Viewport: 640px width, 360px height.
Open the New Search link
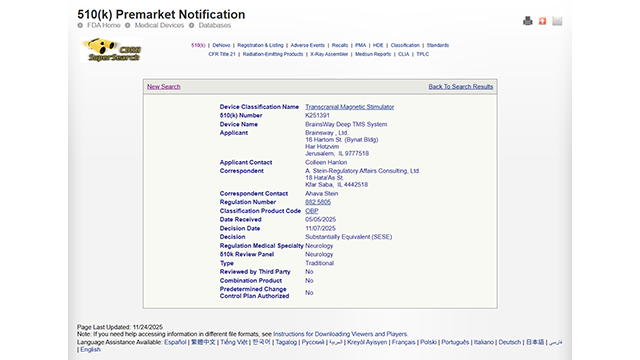164,87
